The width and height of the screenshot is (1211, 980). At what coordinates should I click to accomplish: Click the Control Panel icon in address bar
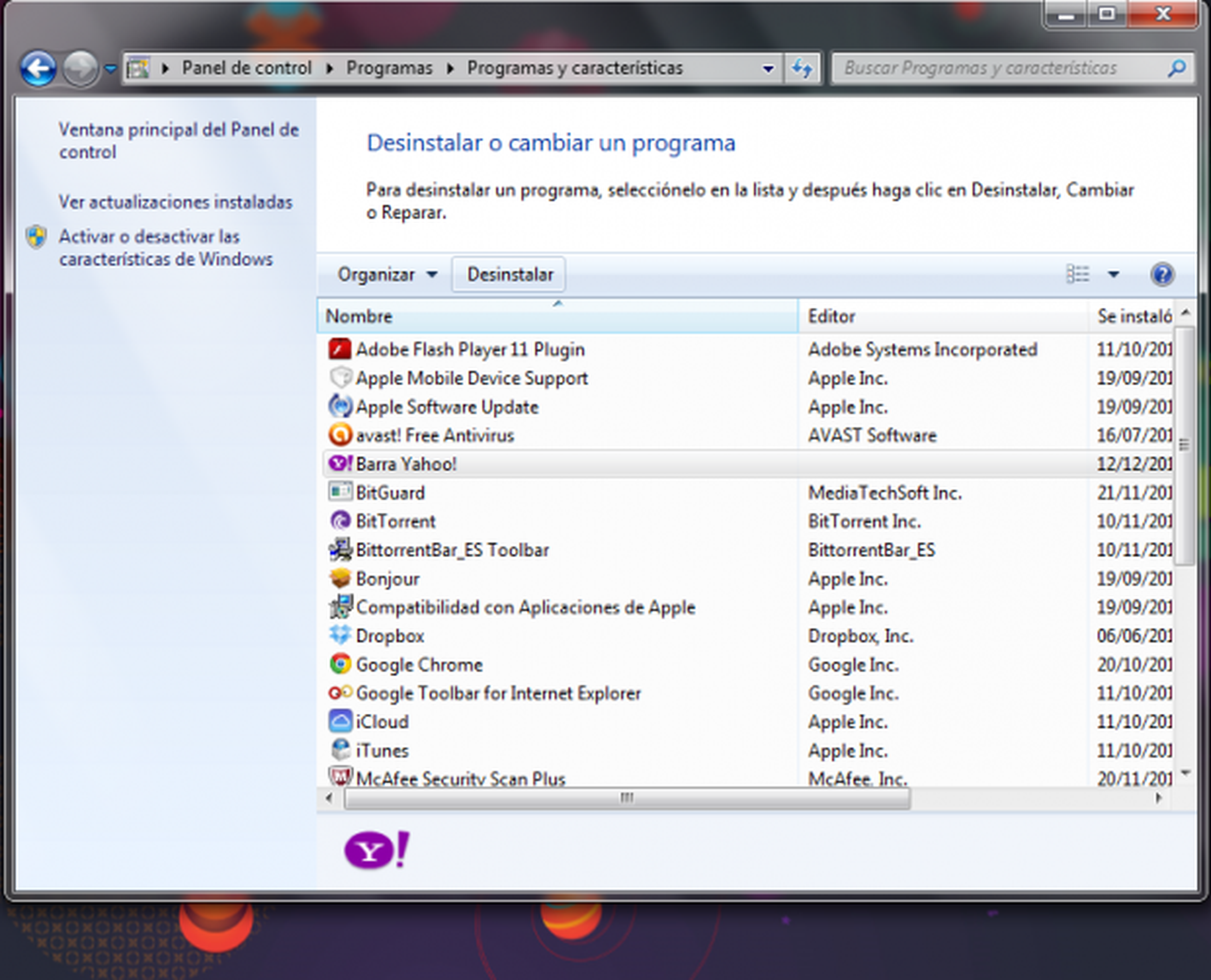click(137, 68)
